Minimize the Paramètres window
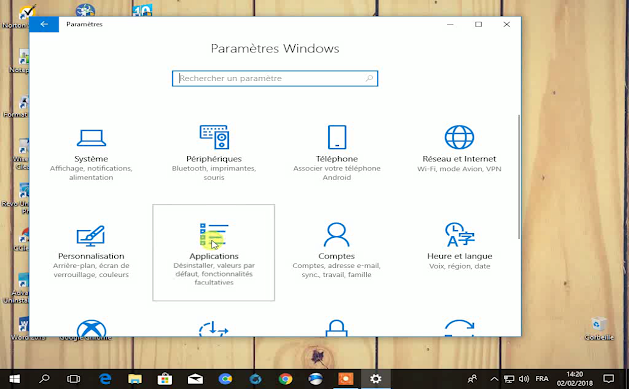629x389 pixels. [450, 24]
